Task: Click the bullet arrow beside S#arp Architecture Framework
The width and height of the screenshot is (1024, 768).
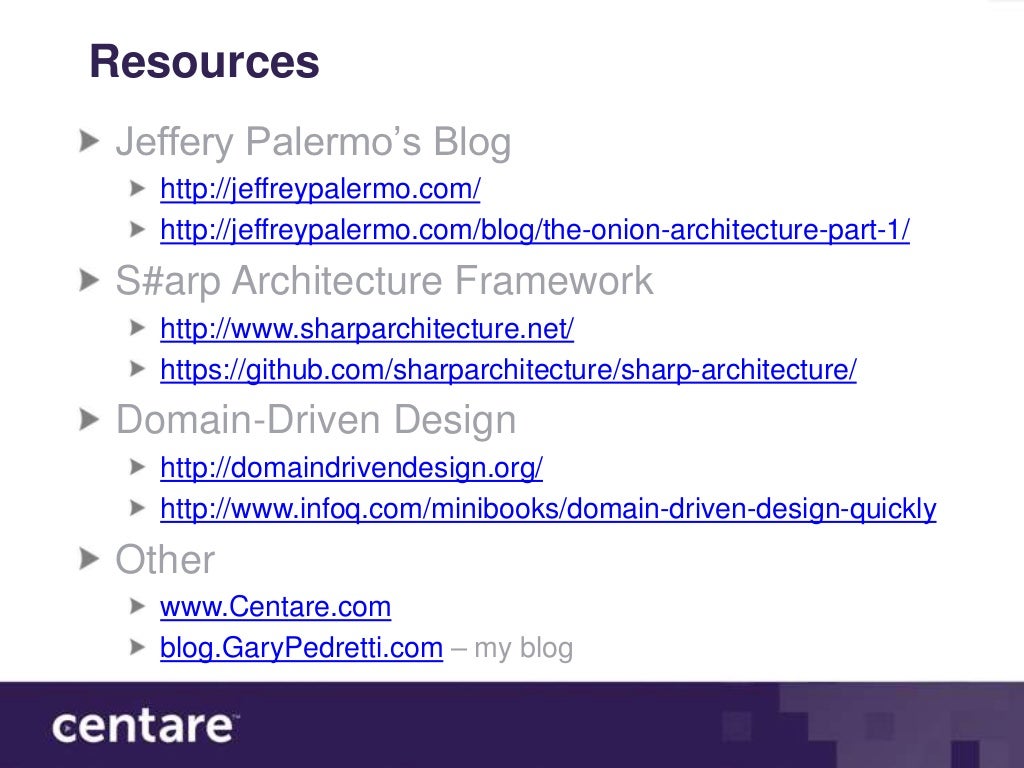Action: pos(89,280)
